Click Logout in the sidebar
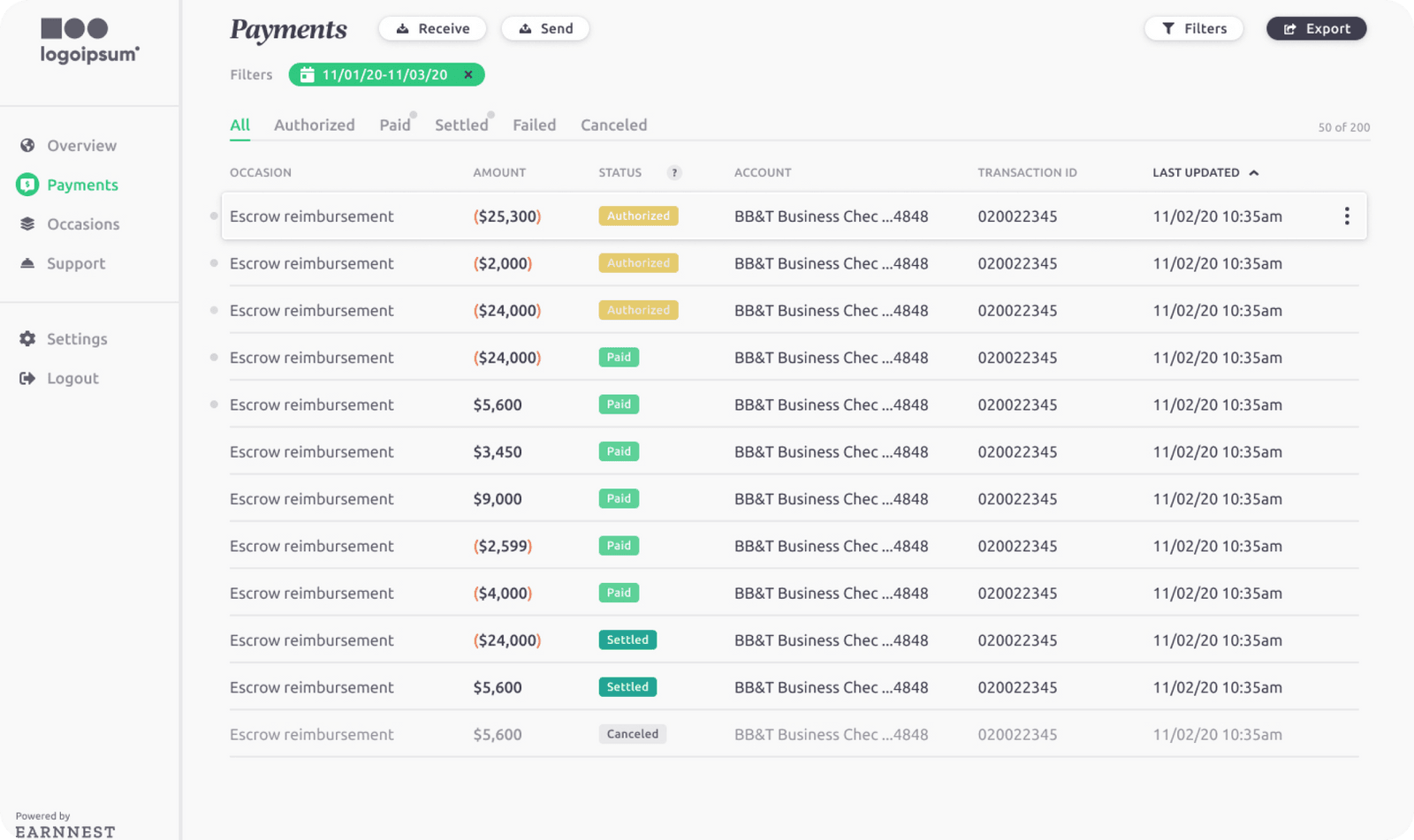 click(72, 378)
